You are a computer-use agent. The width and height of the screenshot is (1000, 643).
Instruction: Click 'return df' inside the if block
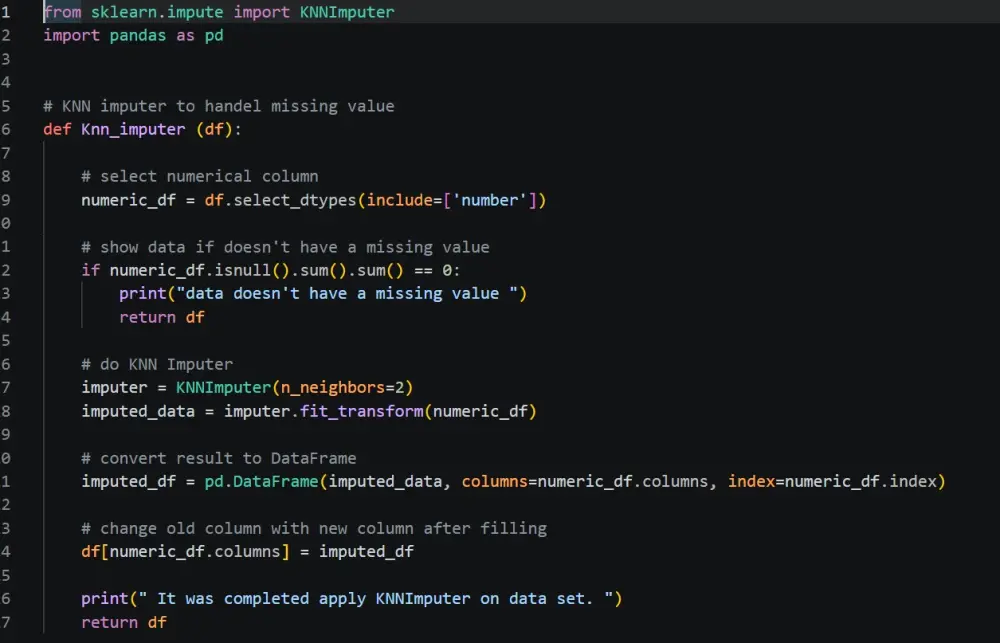coord(162,318)
